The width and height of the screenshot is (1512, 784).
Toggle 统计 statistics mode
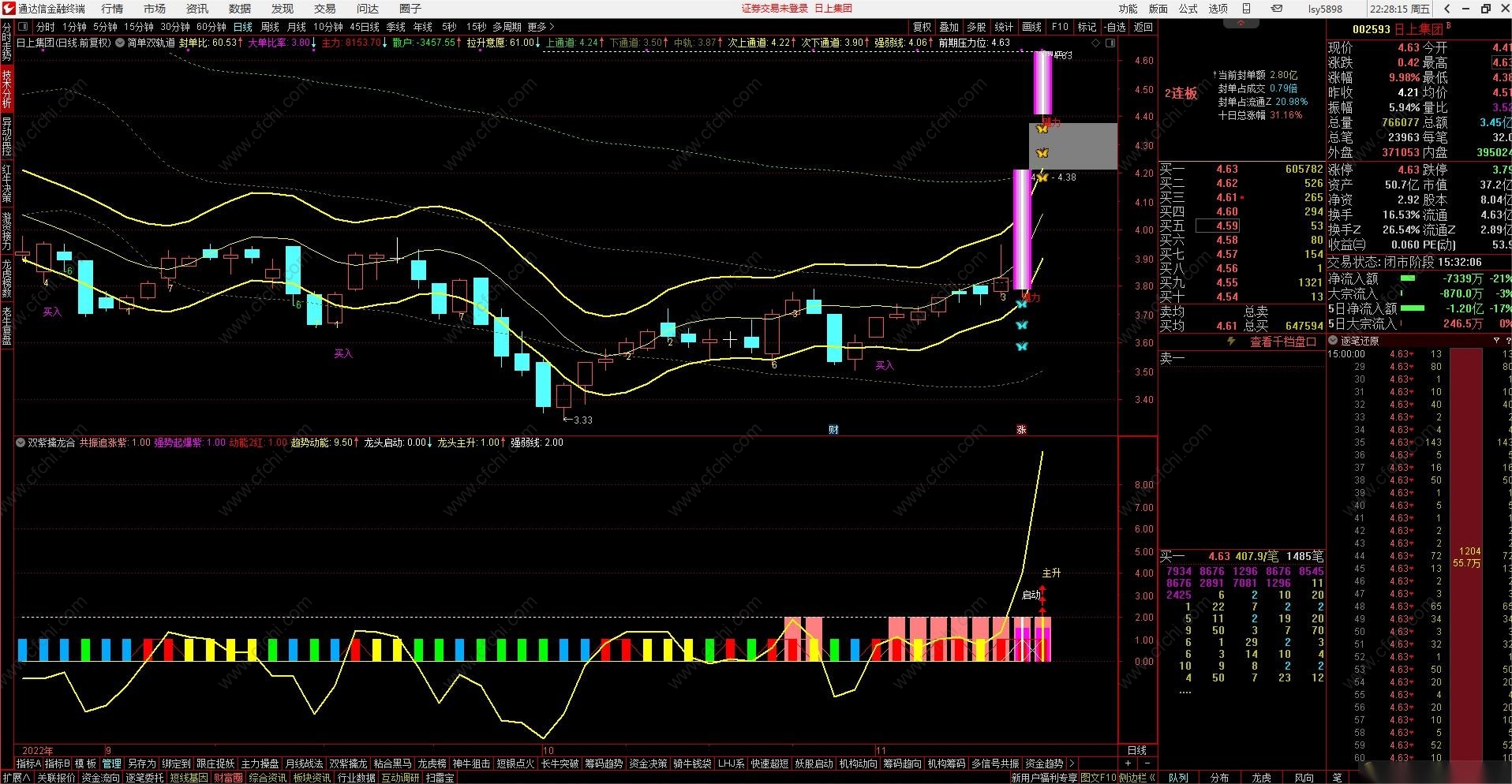(1004, 27)
